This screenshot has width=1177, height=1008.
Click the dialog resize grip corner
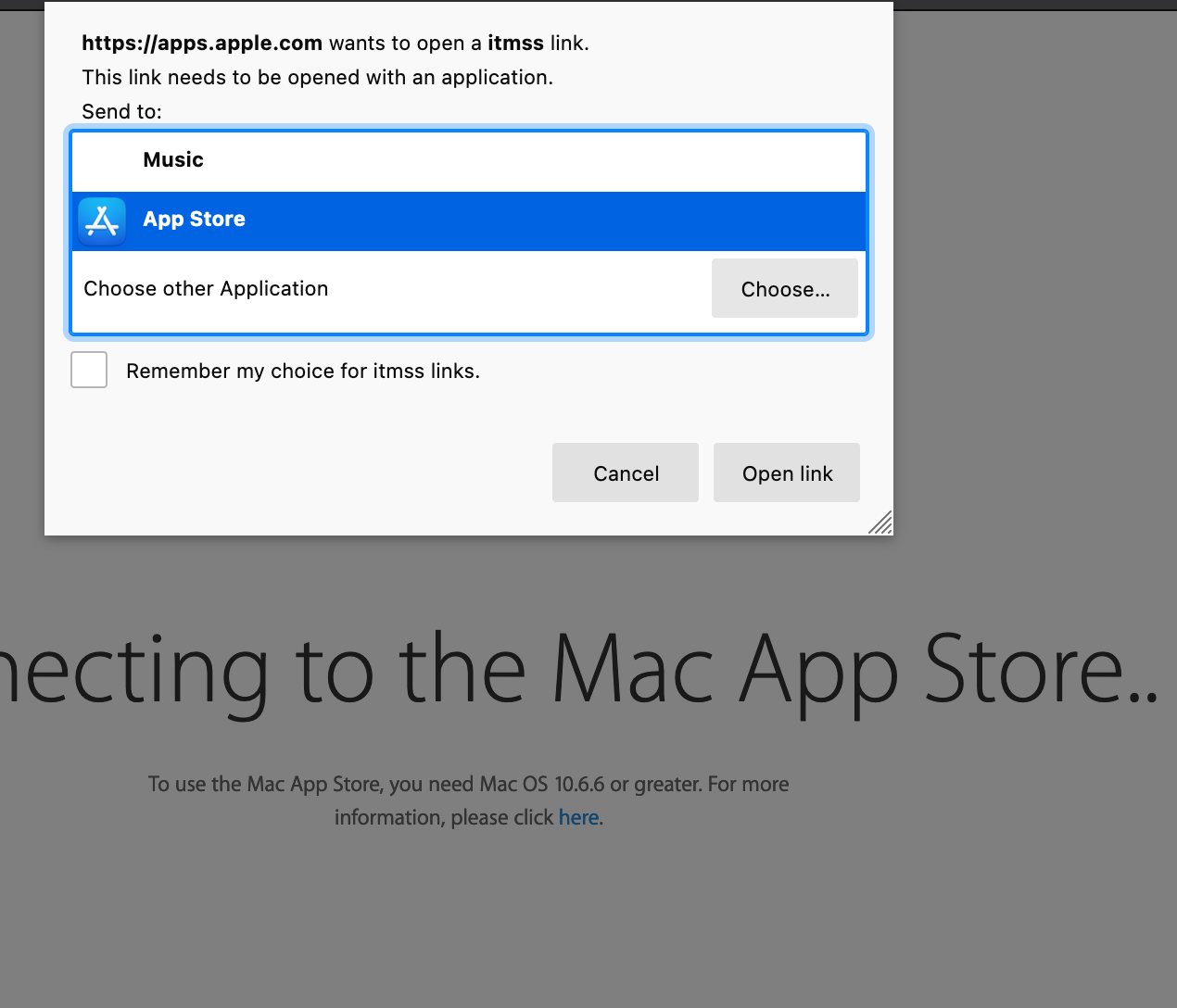click(x=880, y=523)
